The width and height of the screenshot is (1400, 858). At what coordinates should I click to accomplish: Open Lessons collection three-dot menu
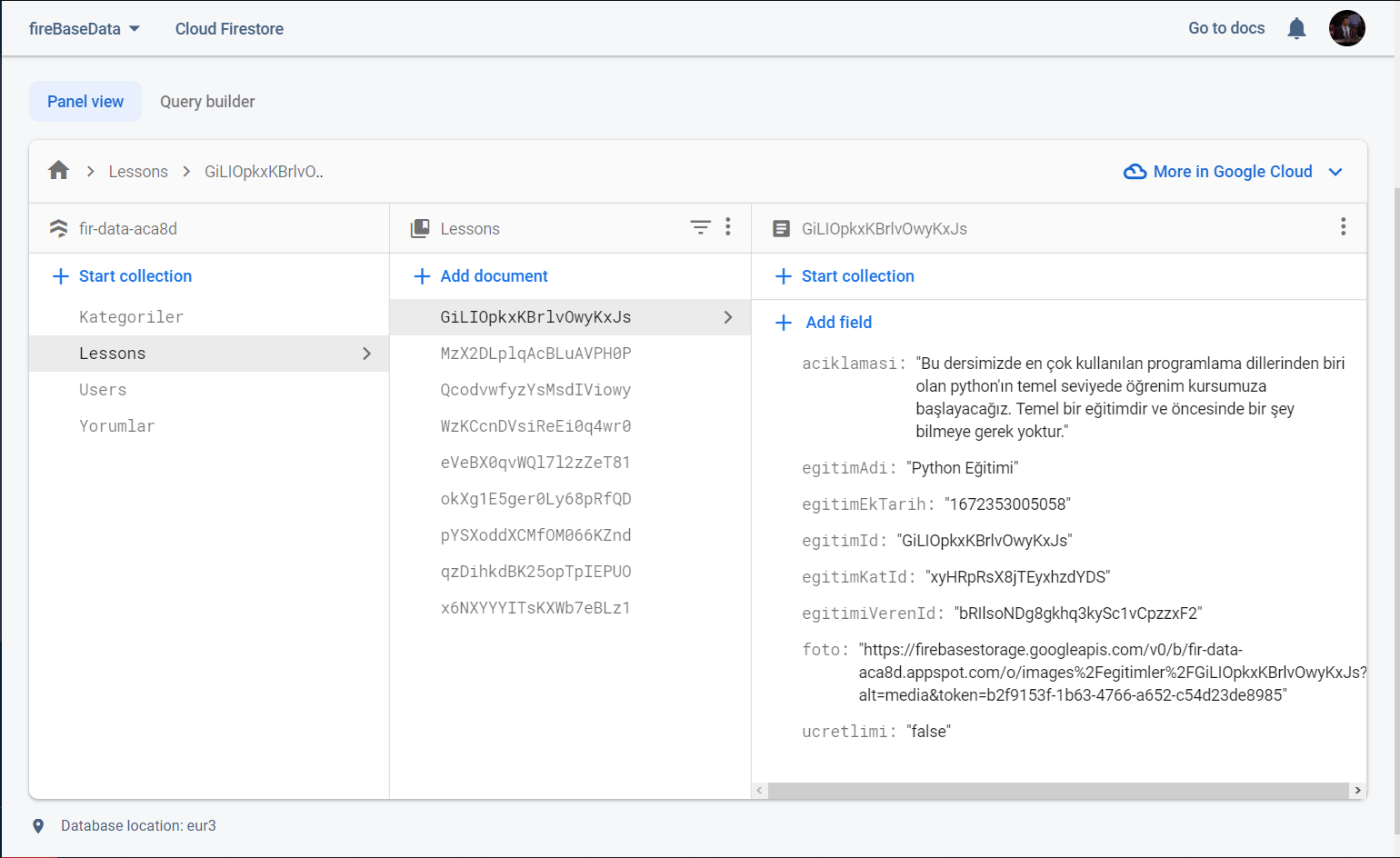728,227
